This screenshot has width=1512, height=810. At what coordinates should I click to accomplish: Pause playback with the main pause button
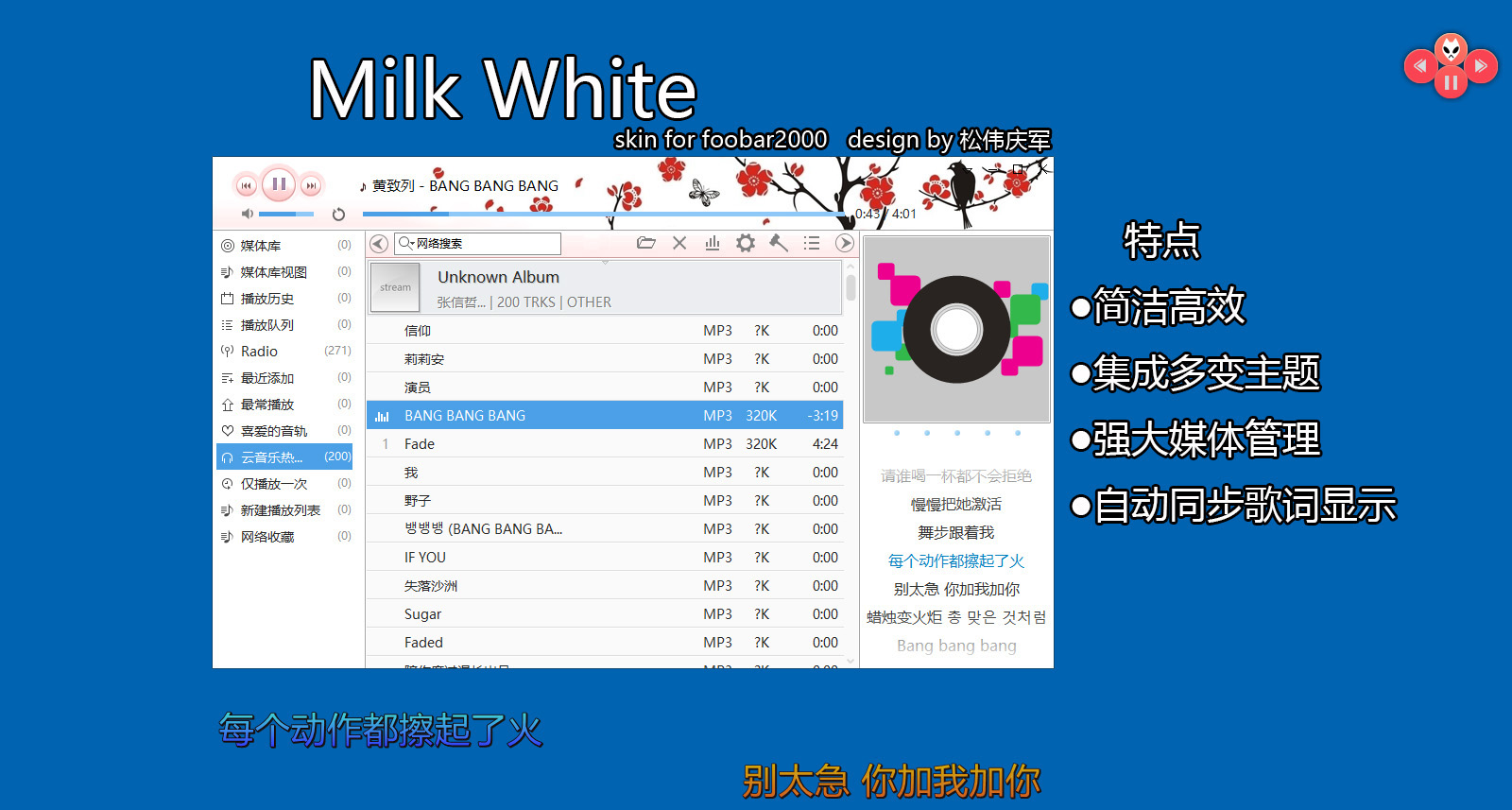(x=279, y=184)
